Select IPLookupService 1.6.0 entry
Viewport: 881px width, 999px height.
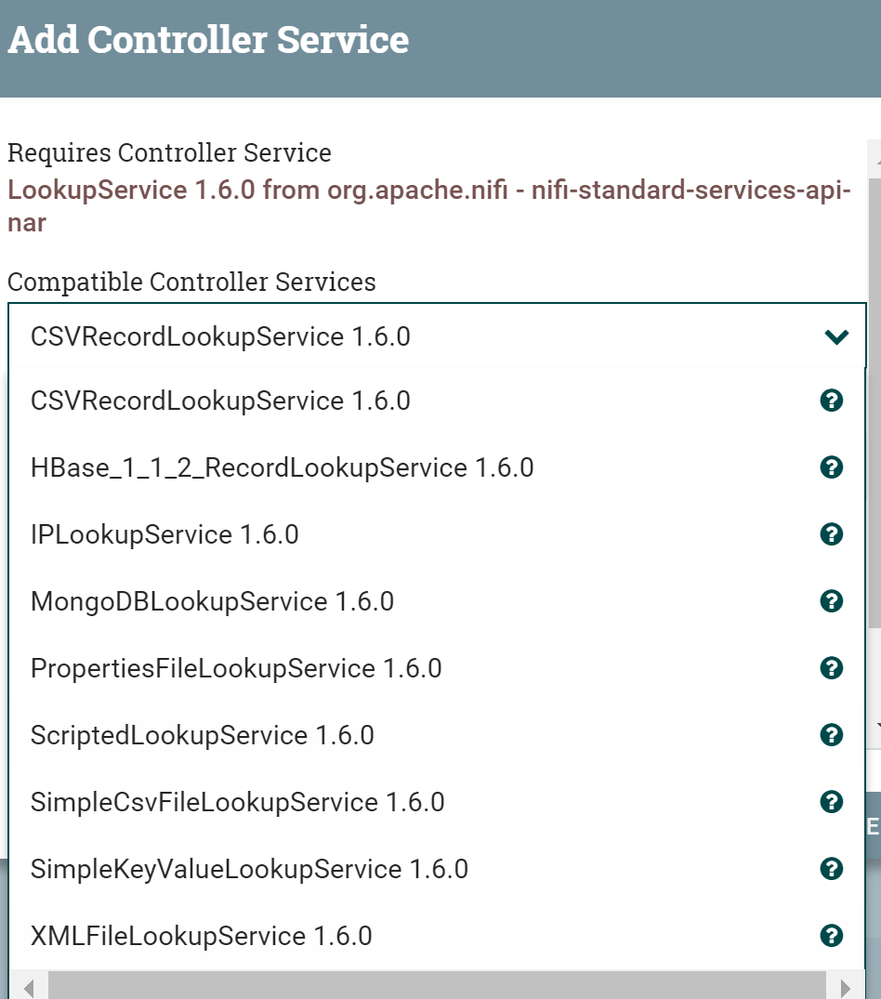coord(165,534)
